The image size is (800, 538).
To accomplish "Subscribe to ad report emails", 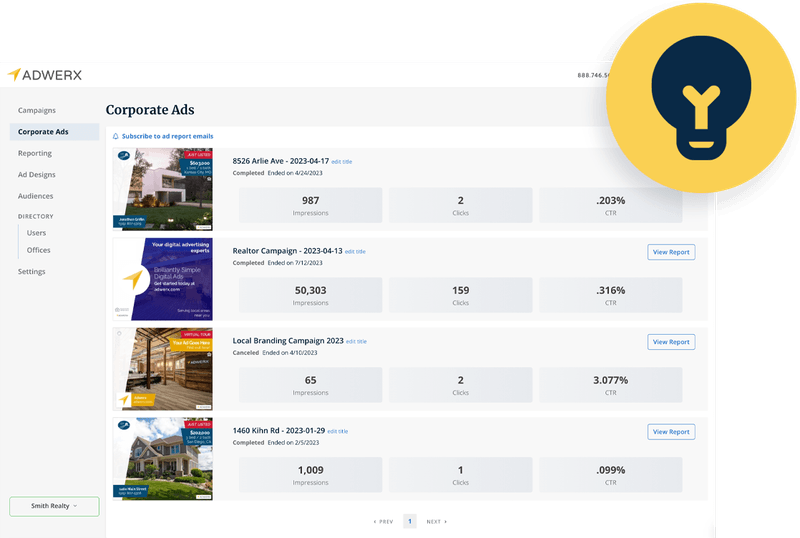I will (x=167, y=136).
